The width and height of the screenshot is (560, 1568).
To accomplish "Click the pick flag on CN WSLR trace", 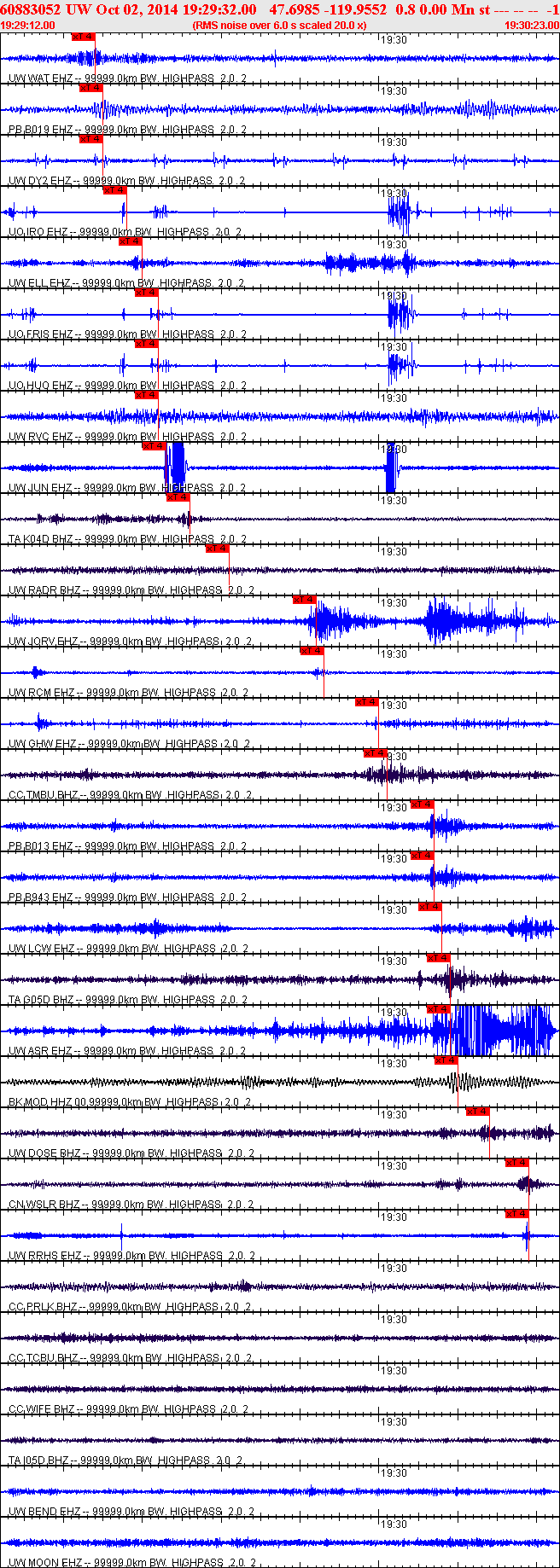I will click(516, 1163).
